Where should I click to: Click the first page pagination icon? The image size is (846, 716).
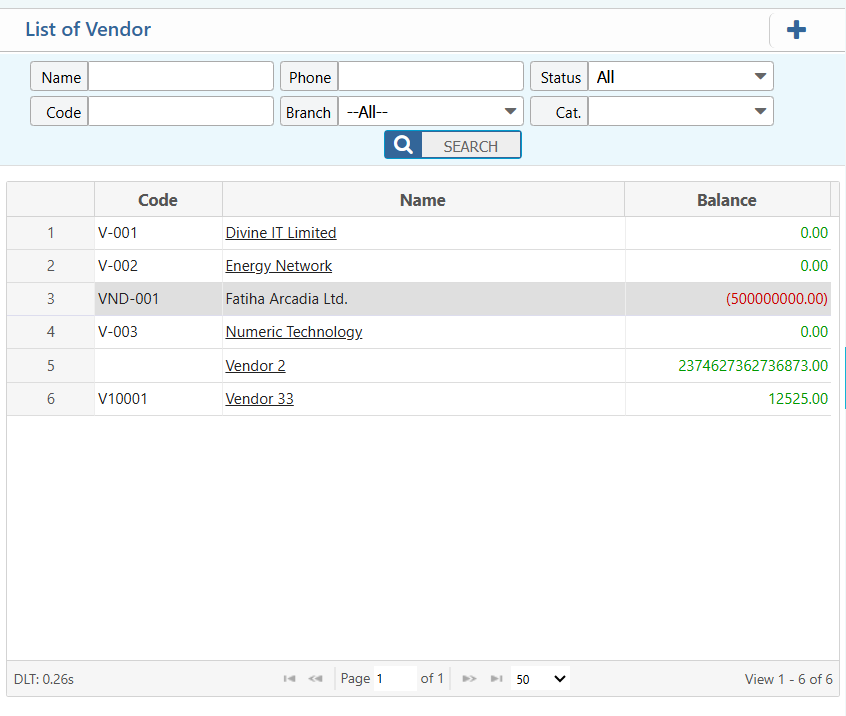[x=289, y=678]
